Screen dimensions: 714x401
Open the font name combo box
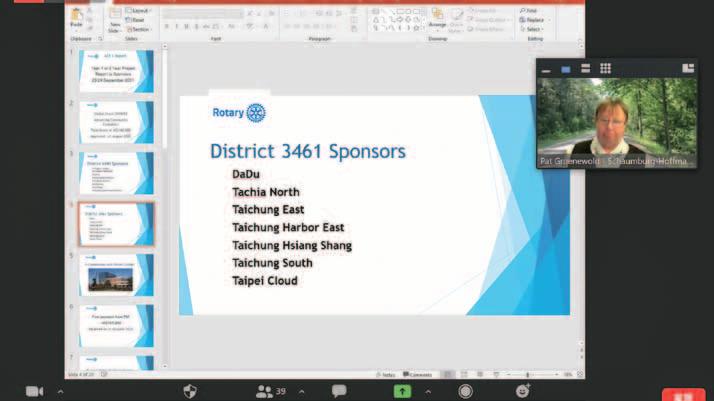coord(196,14)
